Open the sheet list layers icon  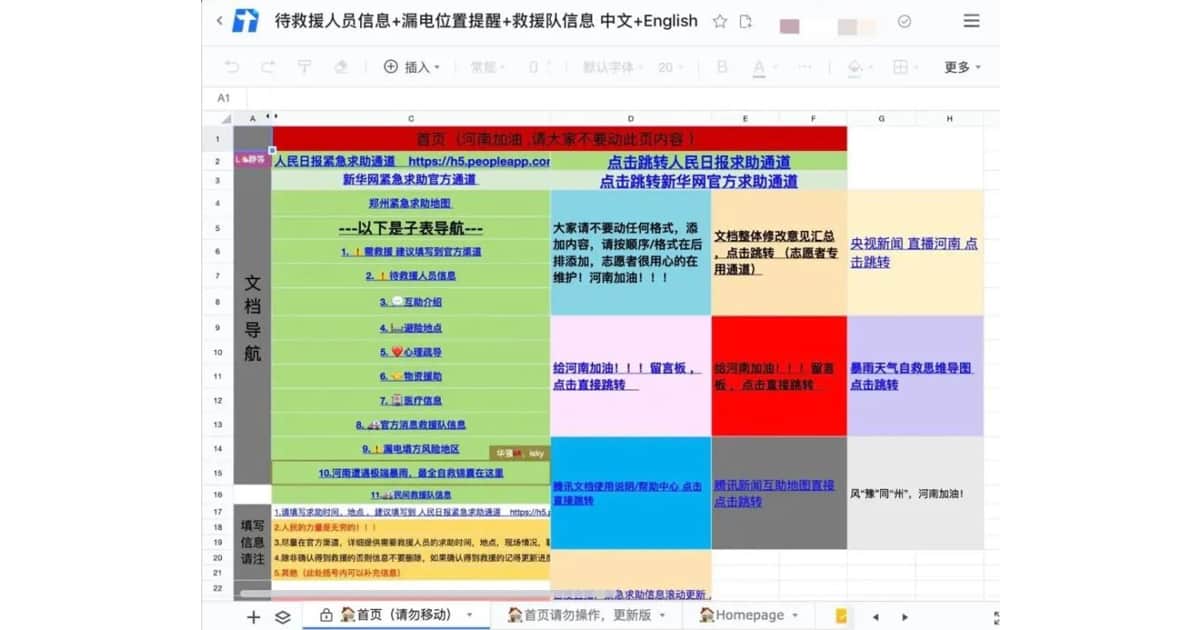[x=283, y=616]
